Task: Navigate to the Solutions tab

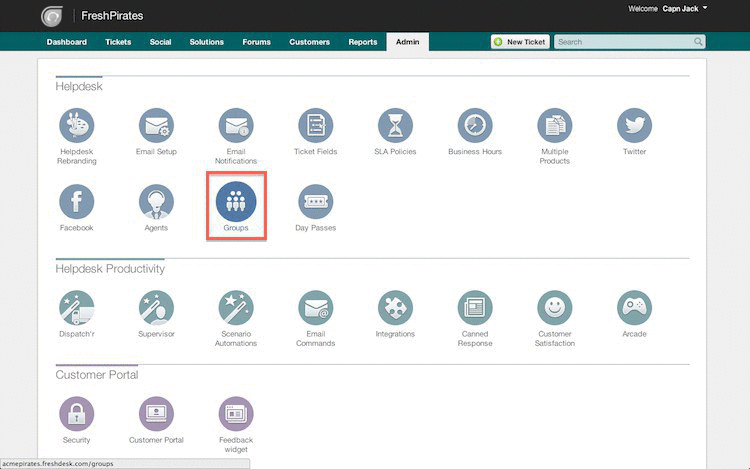Action: pyautogui.click(x=207, y=42)
